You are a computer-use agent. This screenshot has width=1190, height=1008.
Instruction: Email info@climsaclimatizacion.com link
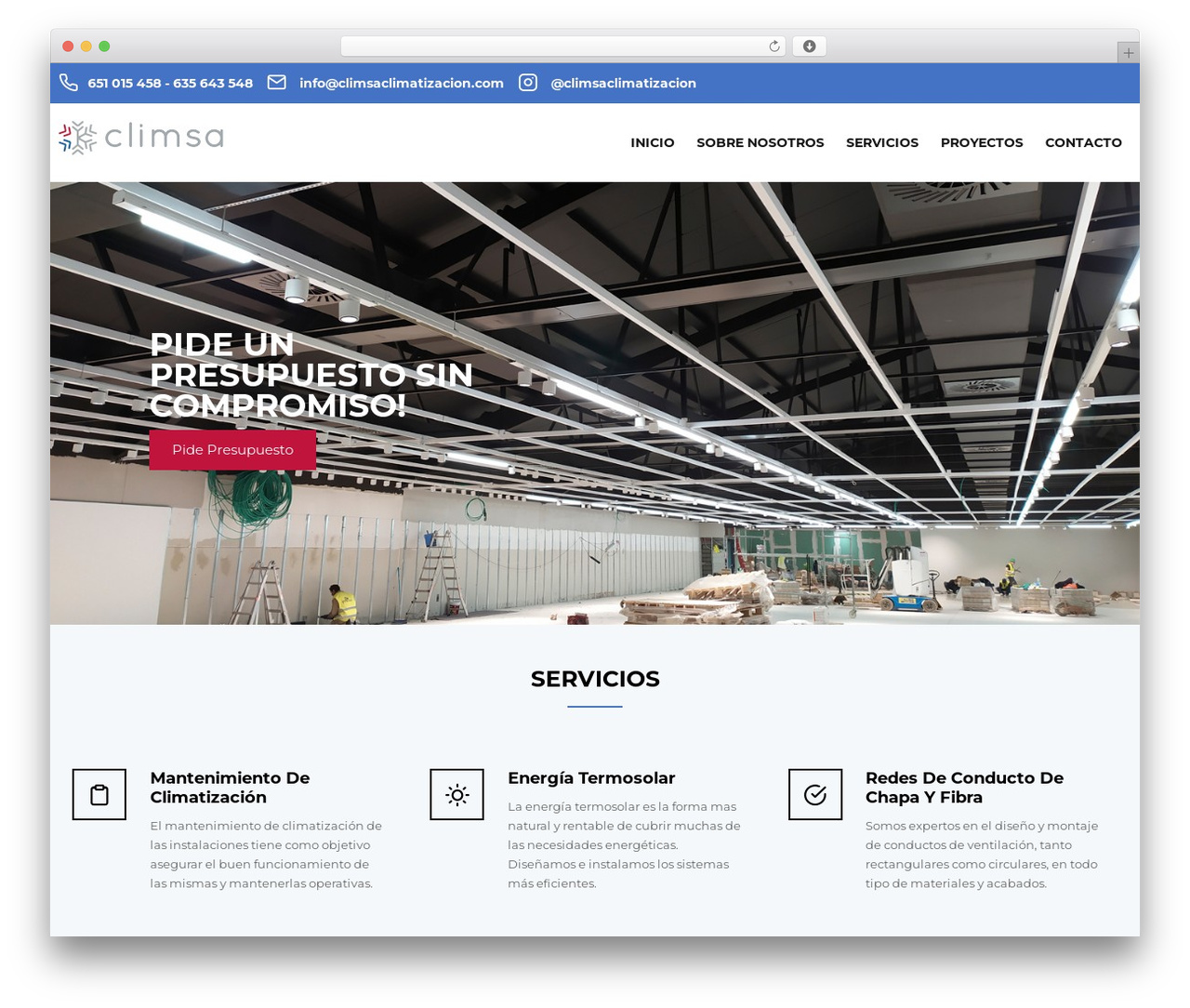402,83
